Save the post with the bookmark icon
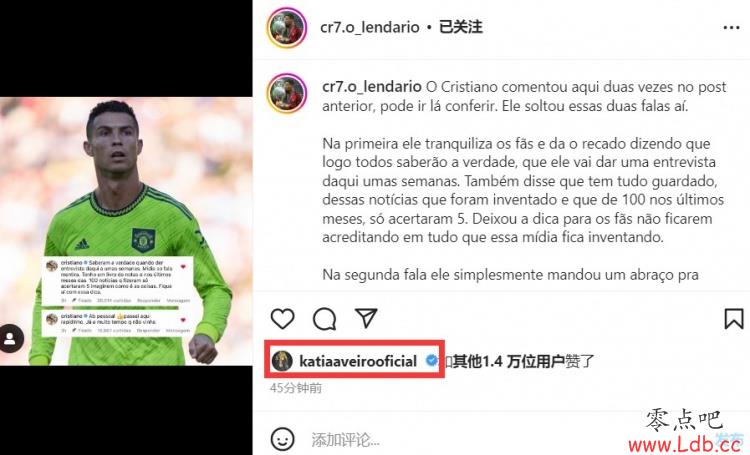The height and width of the screenshot is (455, 750). pos(734,319)
